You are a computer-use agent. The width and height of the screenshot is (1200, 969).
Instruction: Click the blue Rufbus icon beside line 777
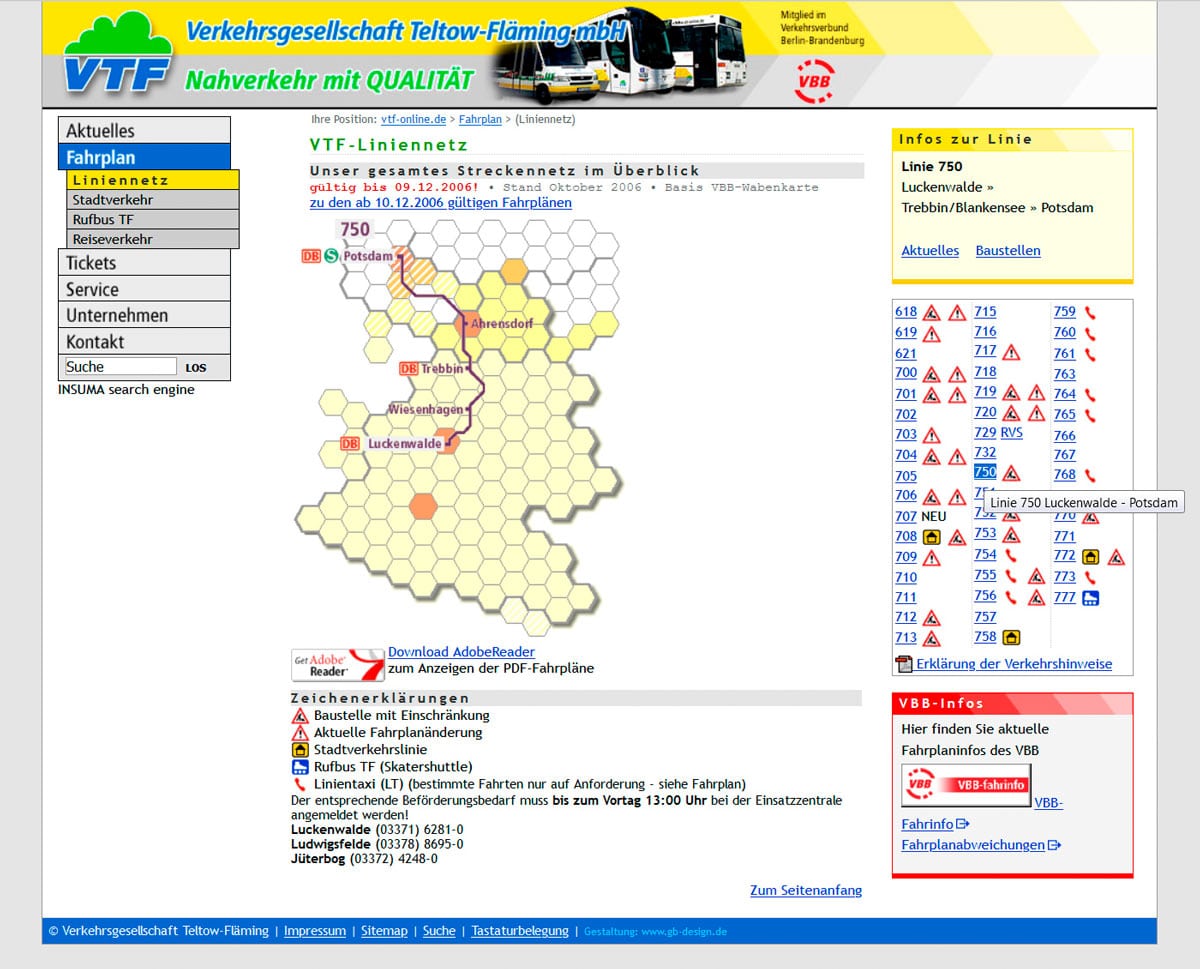(1090, 598)
